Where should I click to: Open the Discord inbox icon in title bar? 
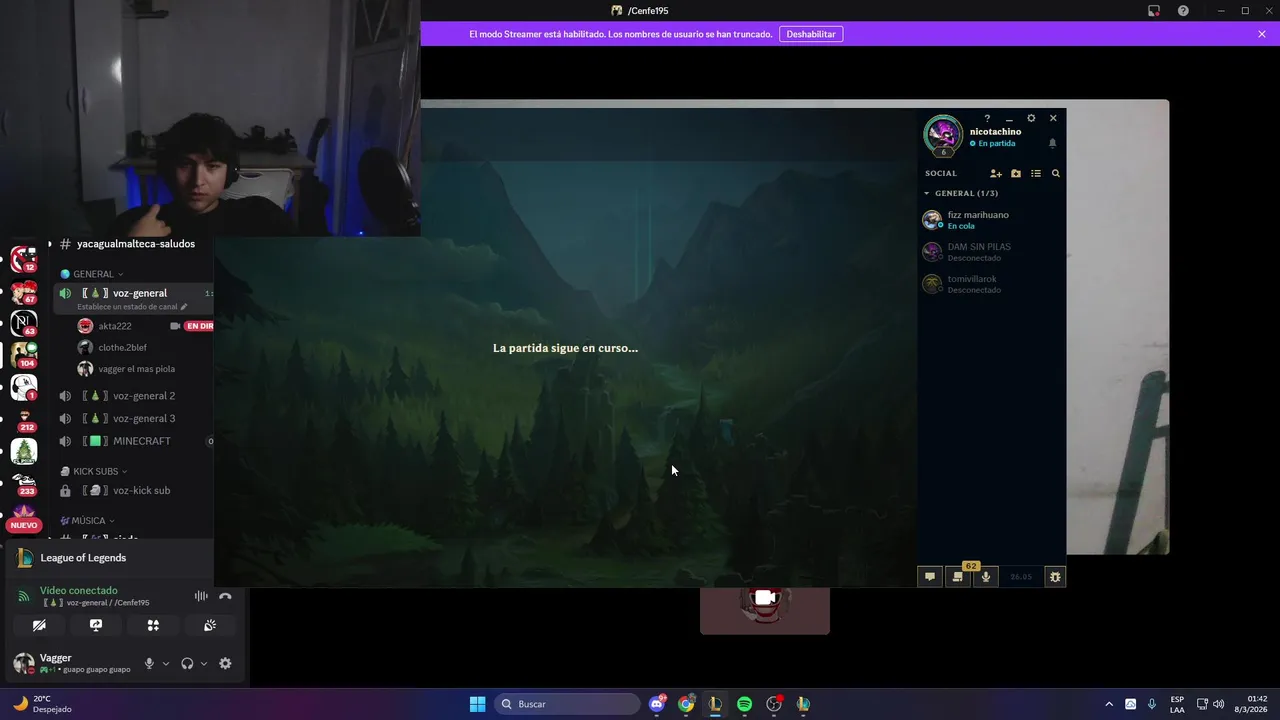[1154, 11]
